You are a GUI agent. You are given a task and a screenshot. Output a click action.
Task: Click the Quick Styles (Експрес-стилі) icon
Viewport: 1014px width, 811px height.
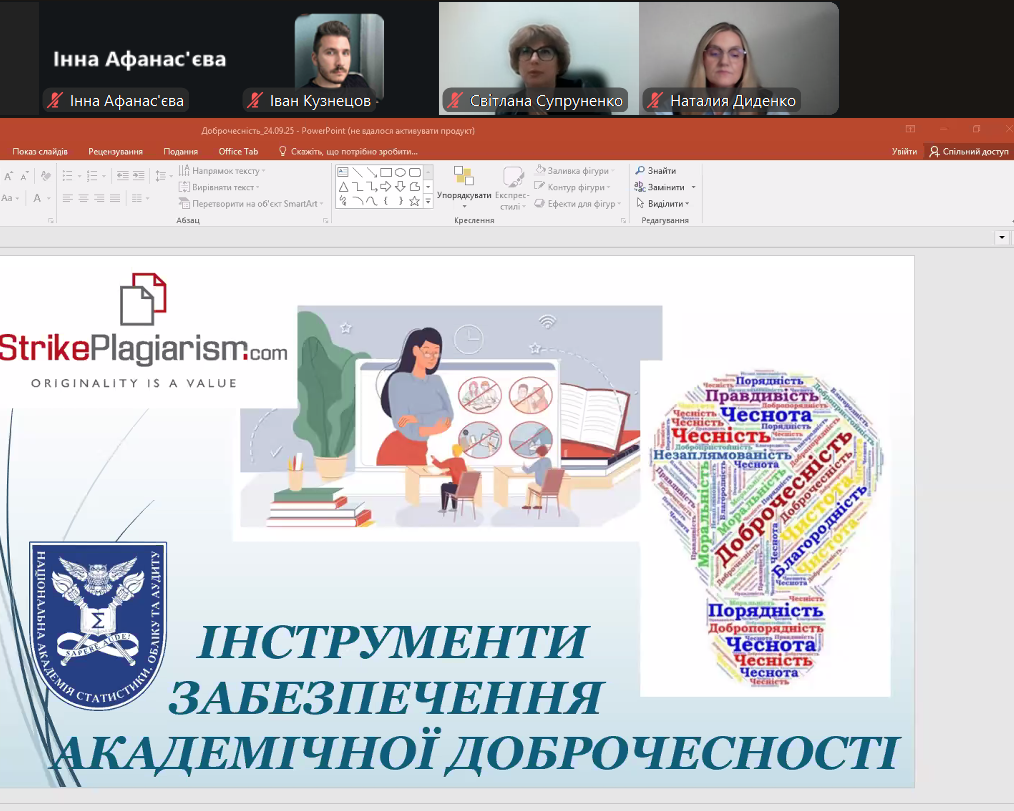513,183
